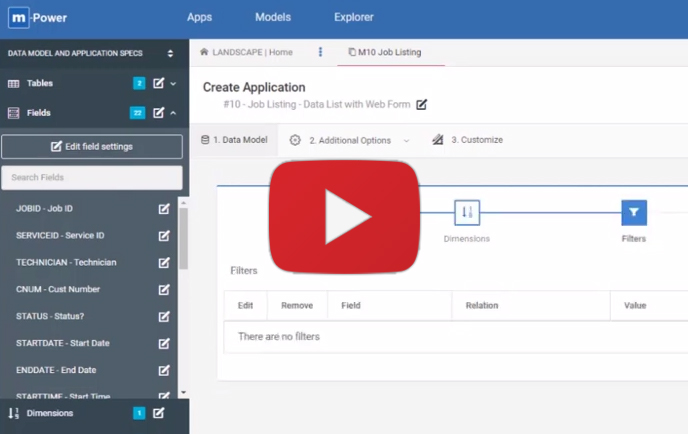Screen dimensions: 688x434
Task: Play the video with the red button
Action: point(343,215)
